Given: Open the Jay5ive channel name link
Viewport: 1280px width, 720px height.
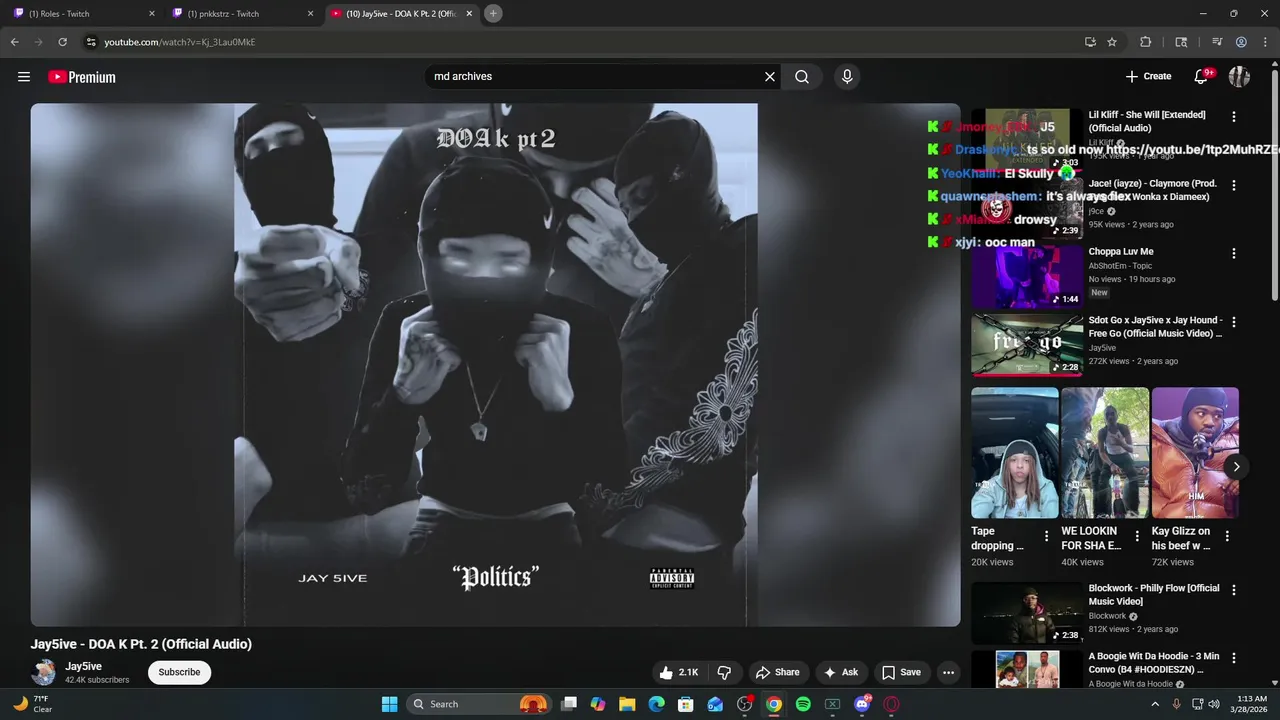Looking at the screenshot, I should pyautogui.click(x=84, y=666).
